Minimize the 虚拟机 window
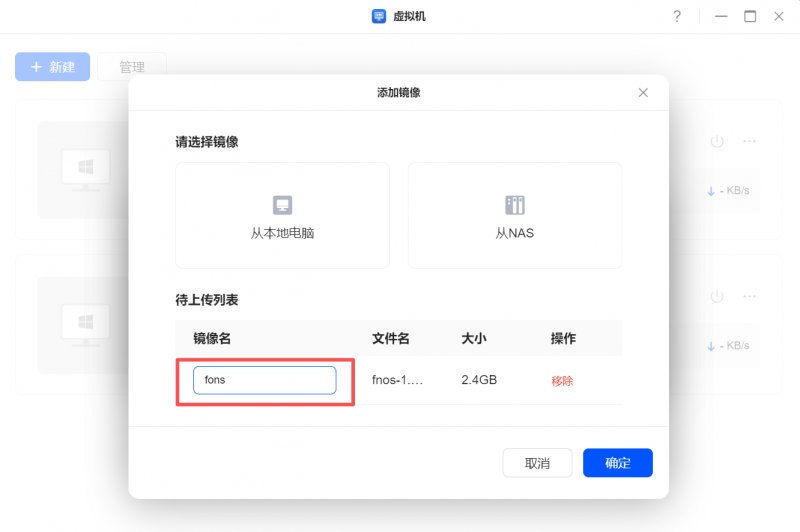This screenshot has height=532, width=800. [720, 16]
